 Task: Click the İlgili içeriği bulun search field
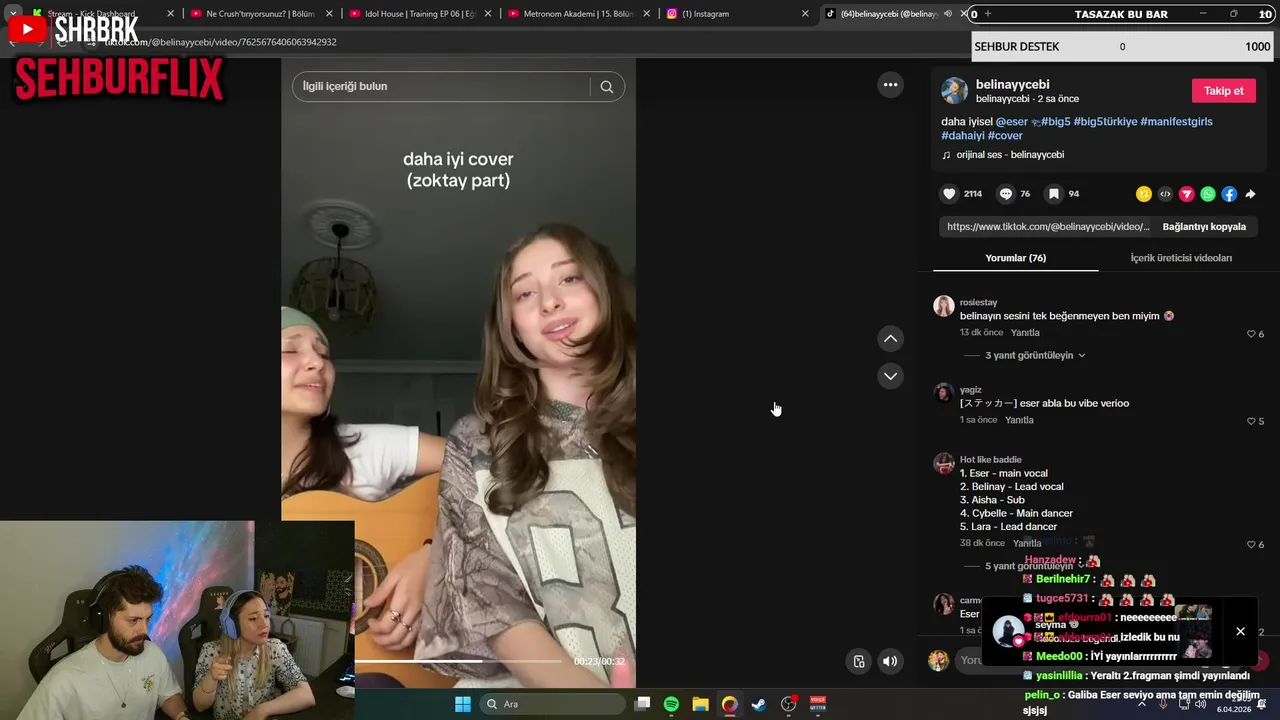tap(445, 87)
